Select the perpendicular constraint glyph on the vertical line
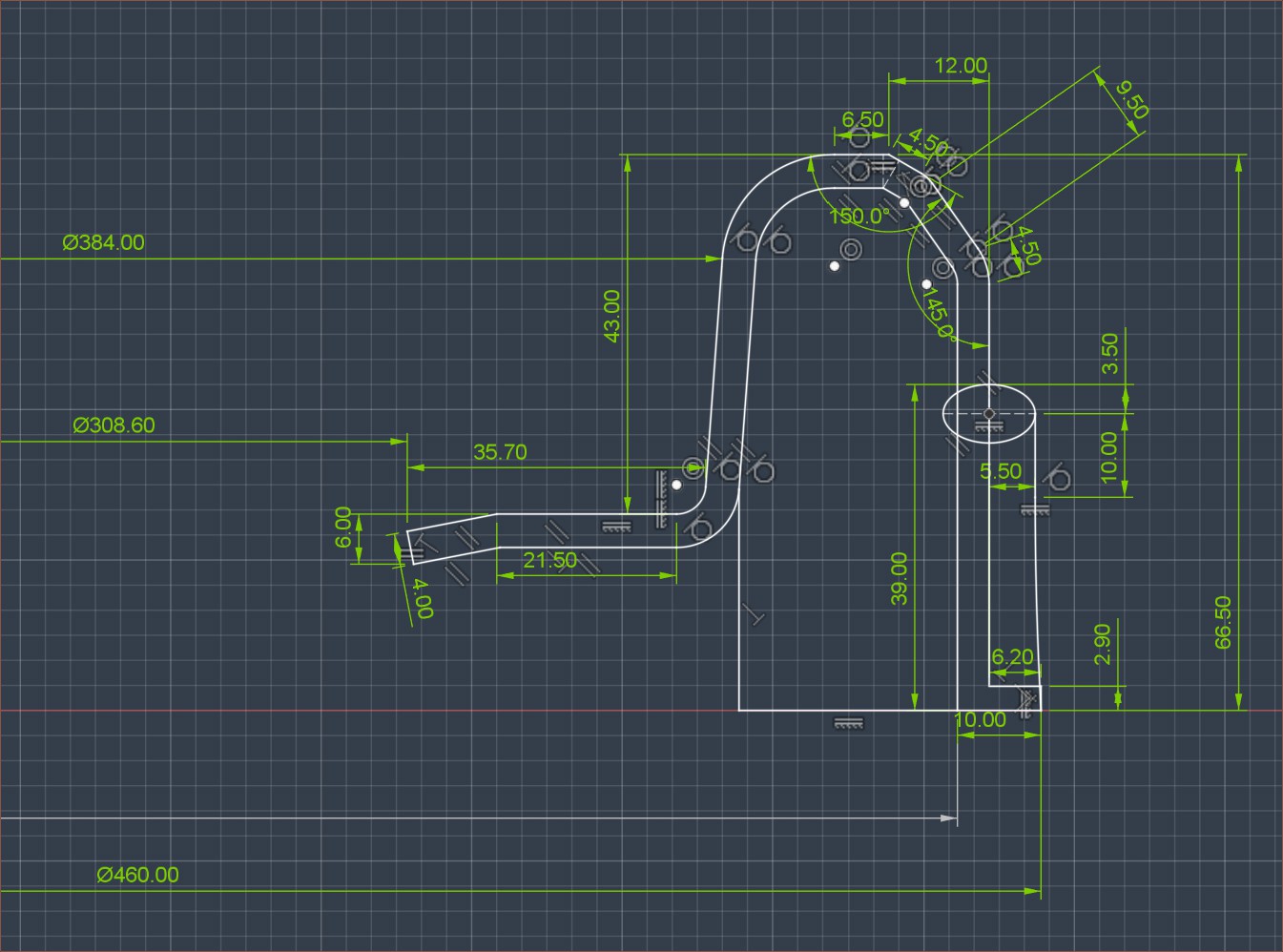This screenshot has height=952, width=1283. pyautogui.click(x=754, y=615)
